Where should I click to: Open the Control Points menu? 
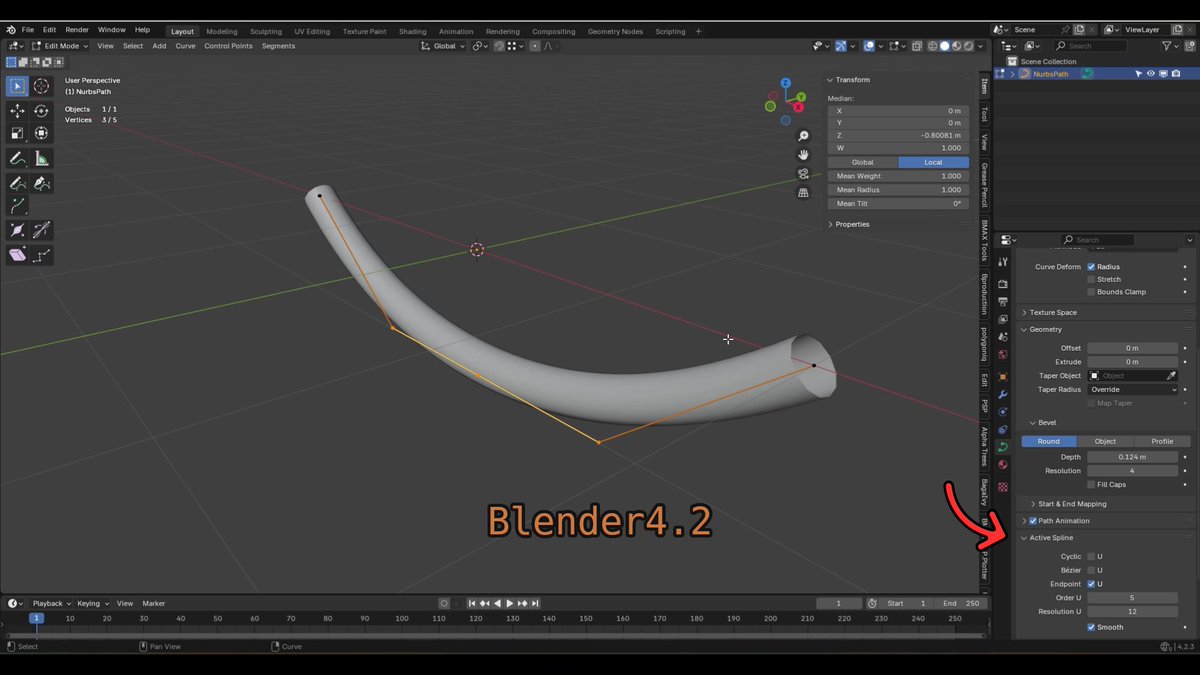tap(228, 46)
